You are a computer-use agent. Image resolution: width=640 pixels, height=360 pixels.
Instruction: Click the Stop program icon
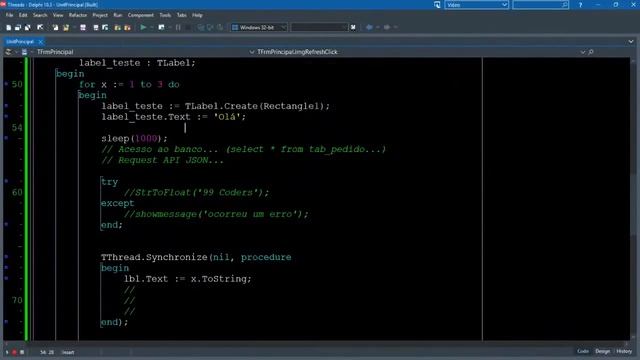click(x=188, y=27)
